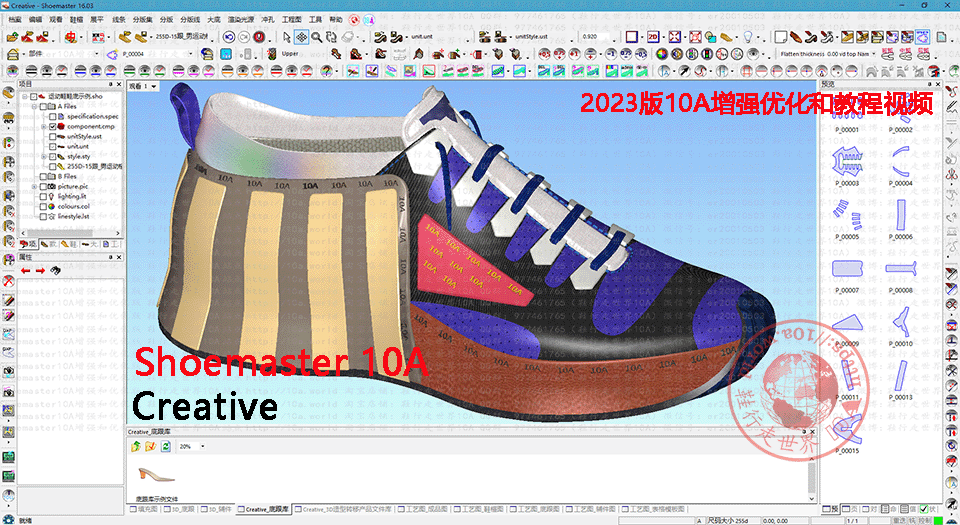
Task: Toggle the specification.spec checkbox
Action: click(53, 116)
